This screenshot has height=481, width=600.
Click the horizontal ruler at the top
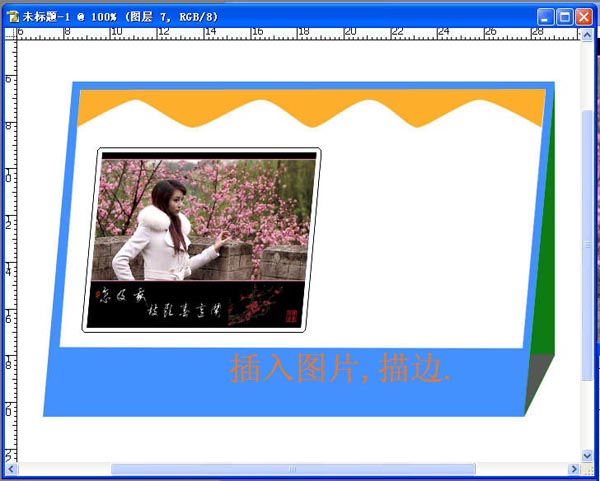(x=300, y=33)
